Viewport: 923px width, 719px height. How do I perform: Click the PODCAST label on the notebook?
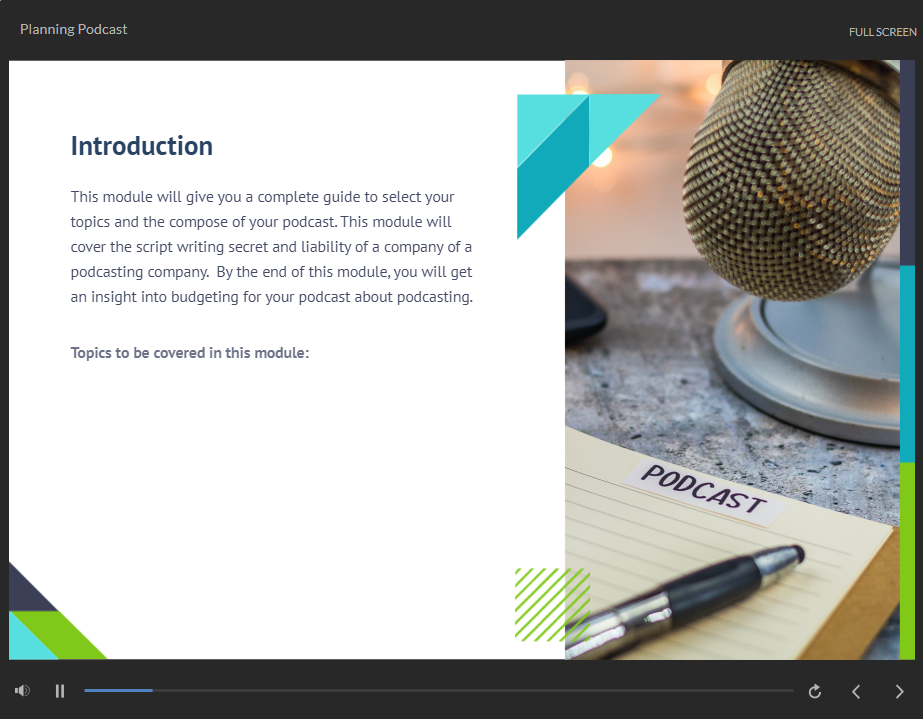click(x=703, y=491)
